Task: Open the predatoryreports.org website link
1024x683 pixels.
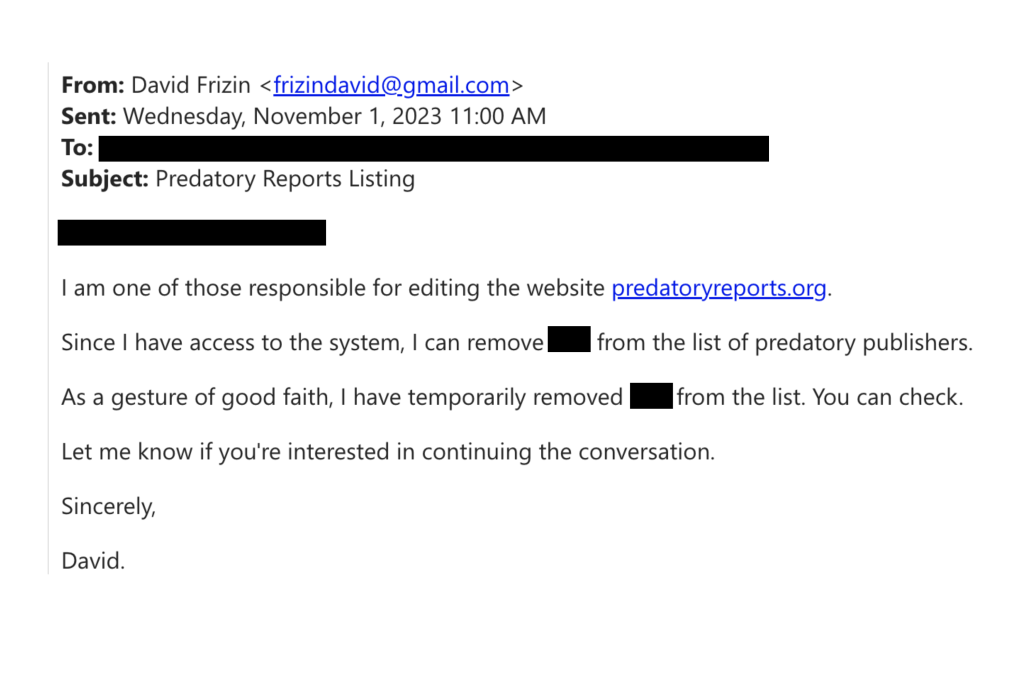Action: [x=719, y=289]
